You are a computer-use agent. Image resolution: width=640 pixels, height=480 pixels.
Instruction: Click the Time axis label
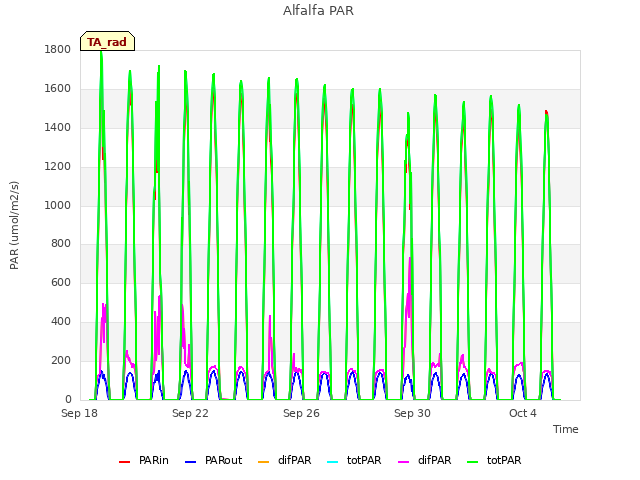tap(566, 429)
